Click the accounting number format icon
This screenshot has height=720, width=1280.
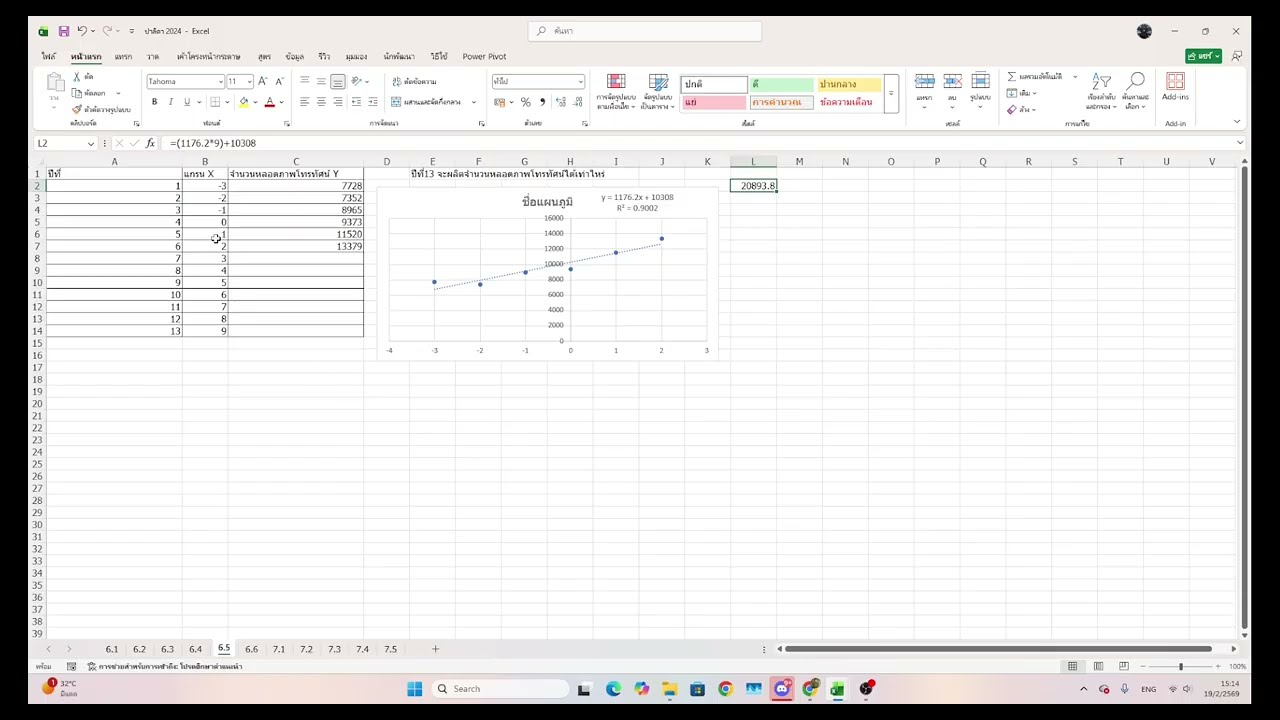[500, 102]
